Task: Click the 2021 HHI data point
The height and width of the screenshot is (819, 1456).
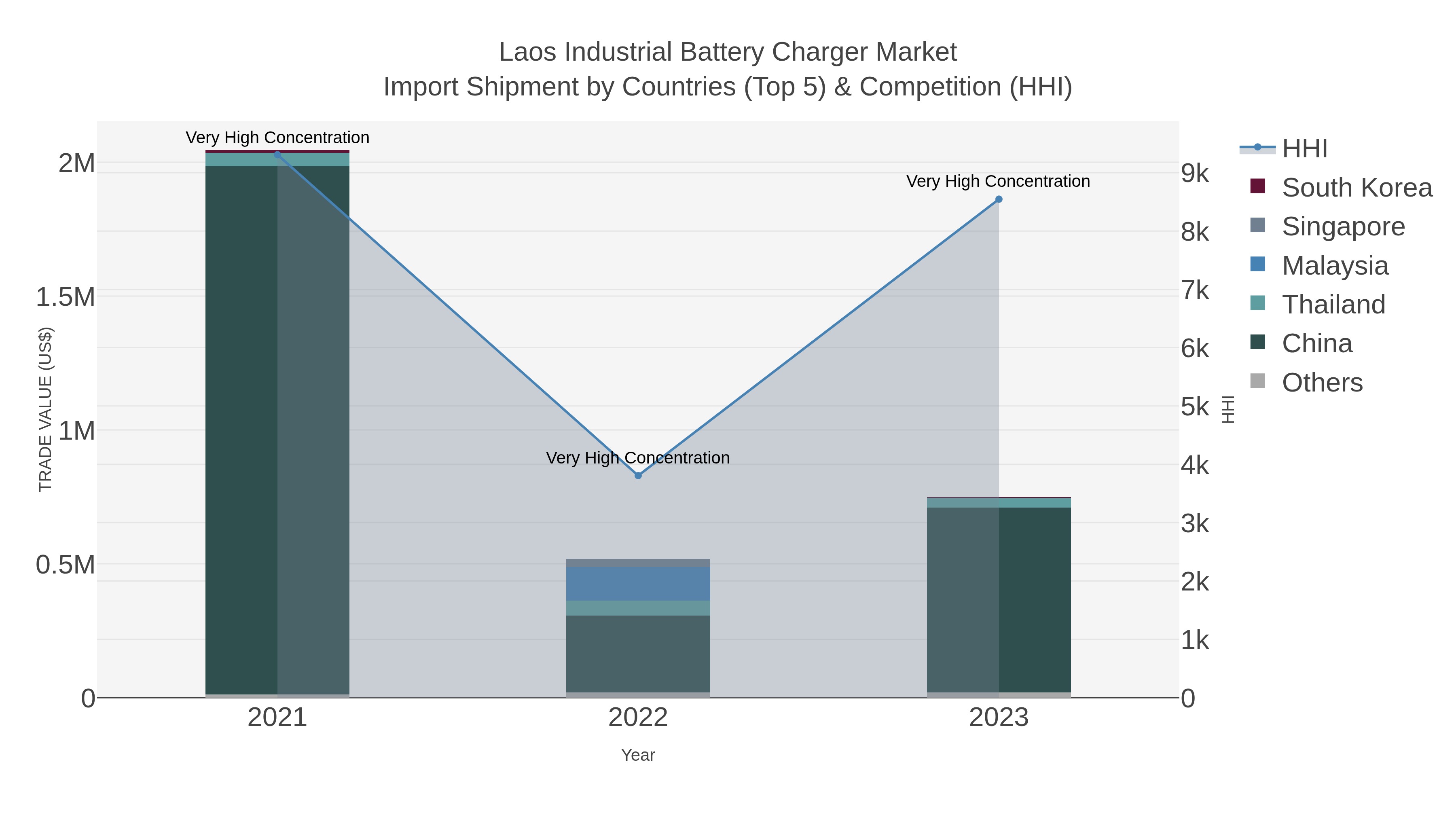Action: (277, 155)
